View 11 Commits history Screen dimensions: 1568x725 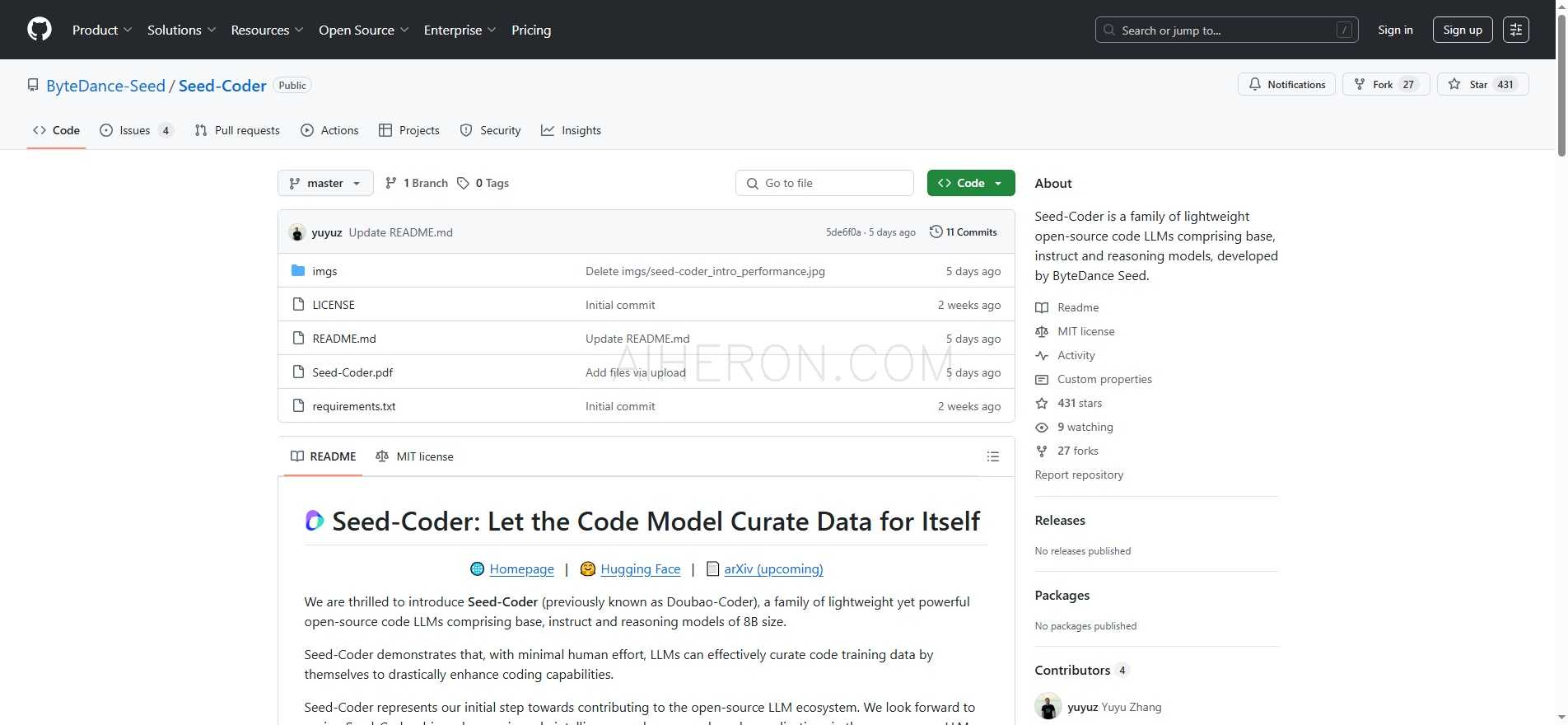[963, 232]
